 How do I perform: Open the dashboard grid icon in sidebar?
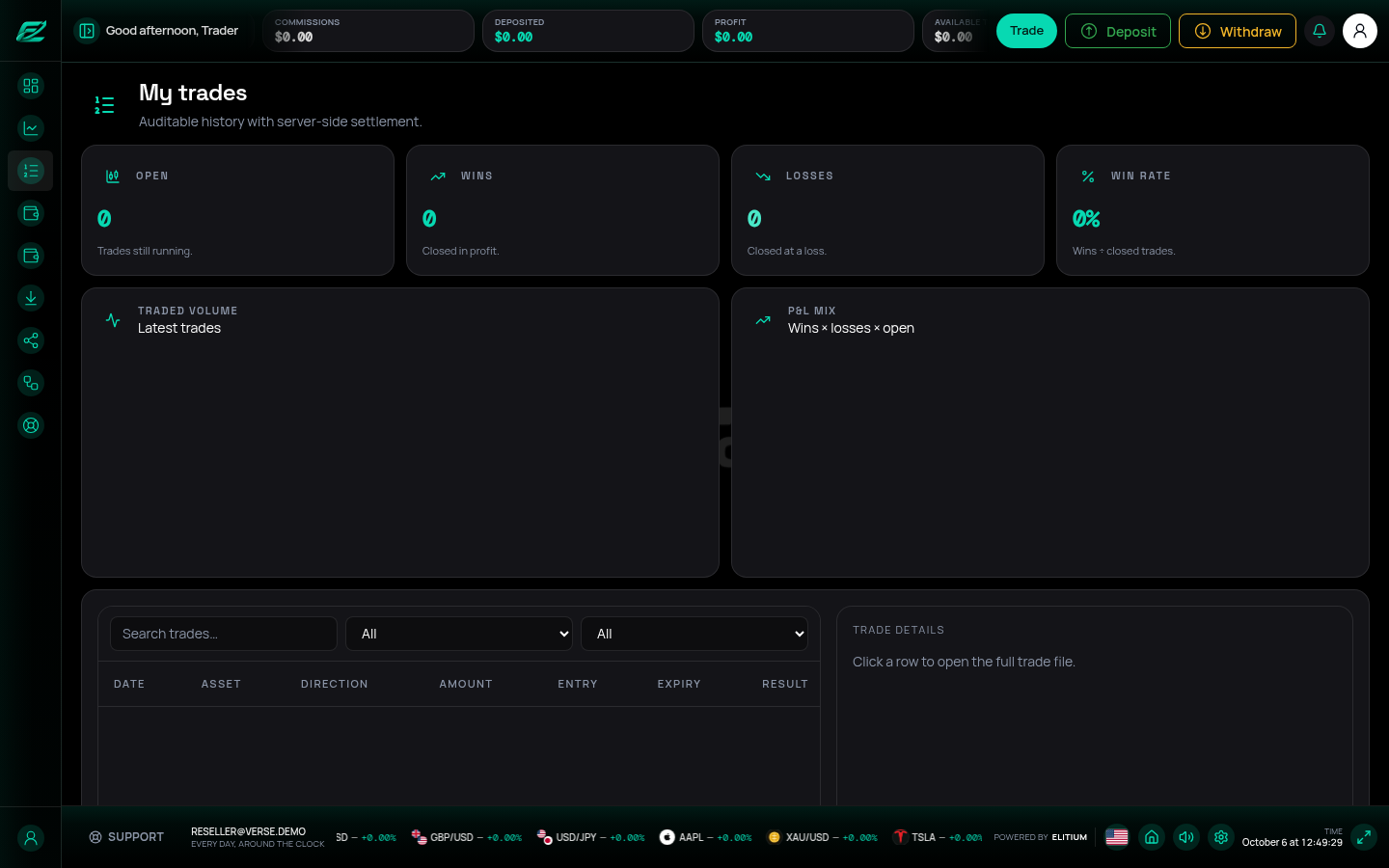31,86
